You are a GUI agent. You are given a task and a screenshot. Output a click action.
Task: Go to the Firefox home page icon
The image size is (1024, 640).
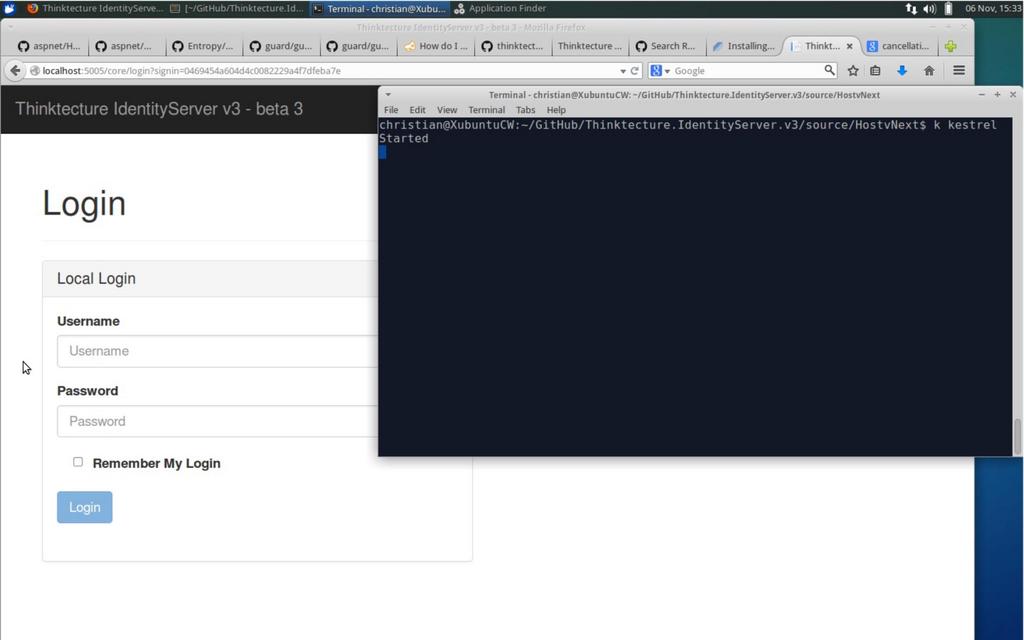[929, 71]
